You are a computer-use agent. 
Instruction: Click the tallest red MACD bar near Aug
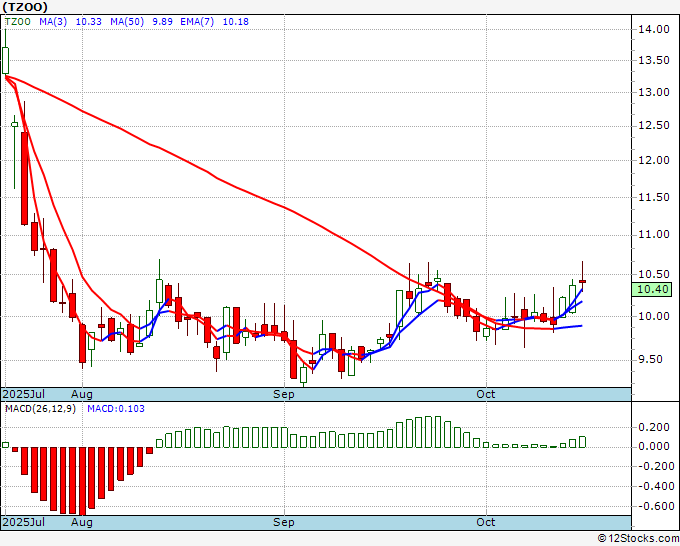click(x=82, y=481)
